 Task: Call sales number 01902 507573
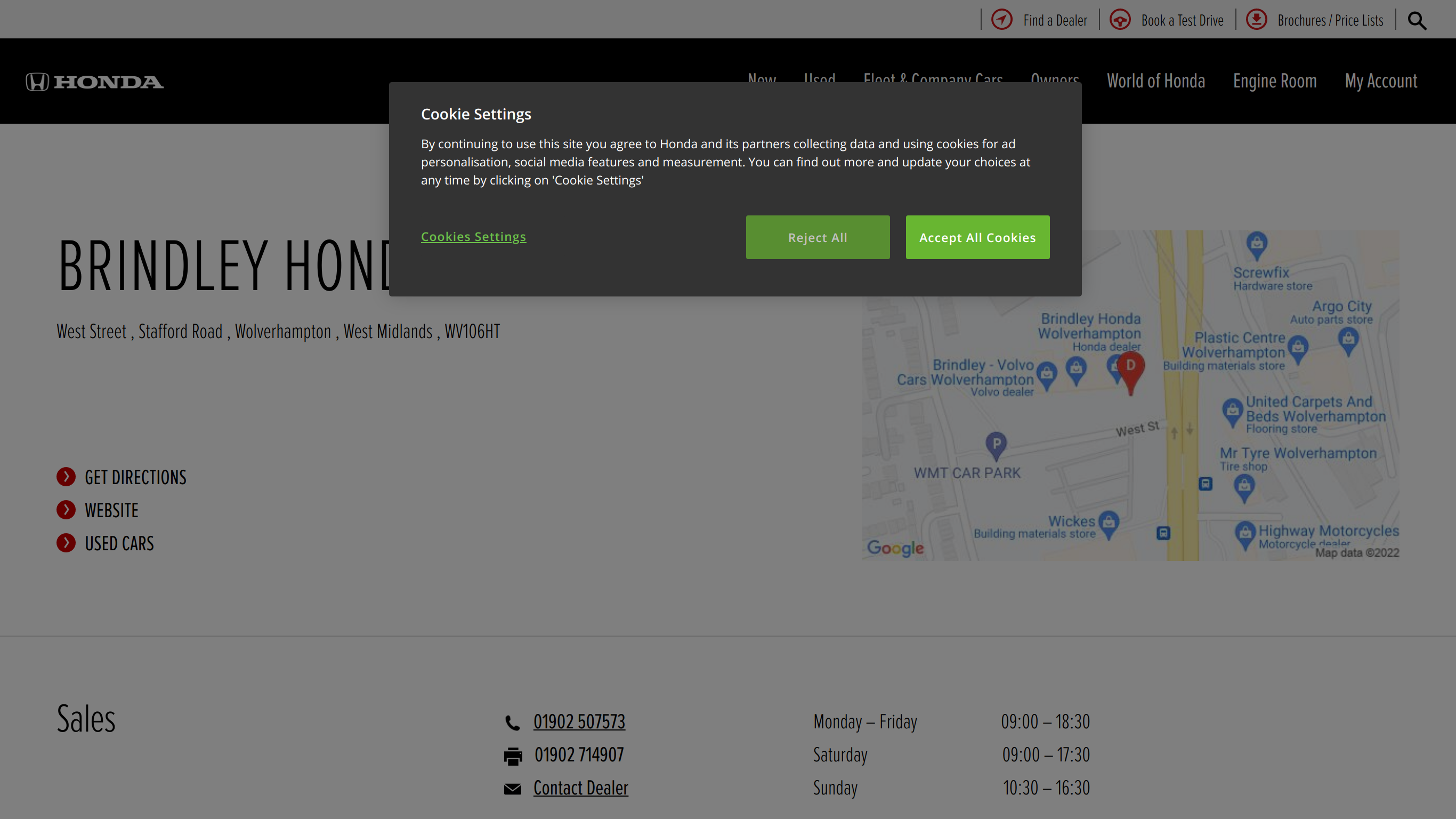pos(579,722)
